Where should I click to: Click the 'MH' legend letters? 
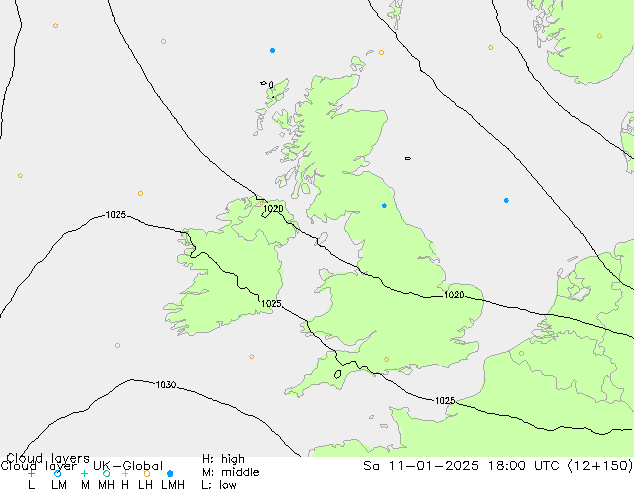point(106,485)
